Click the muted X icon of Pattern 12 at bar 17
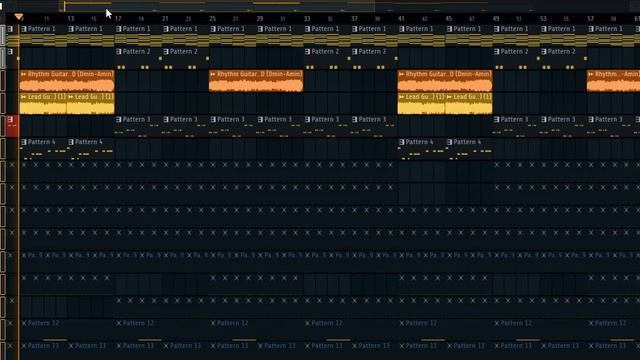This screenshot has width=640, height=360. 118,323
